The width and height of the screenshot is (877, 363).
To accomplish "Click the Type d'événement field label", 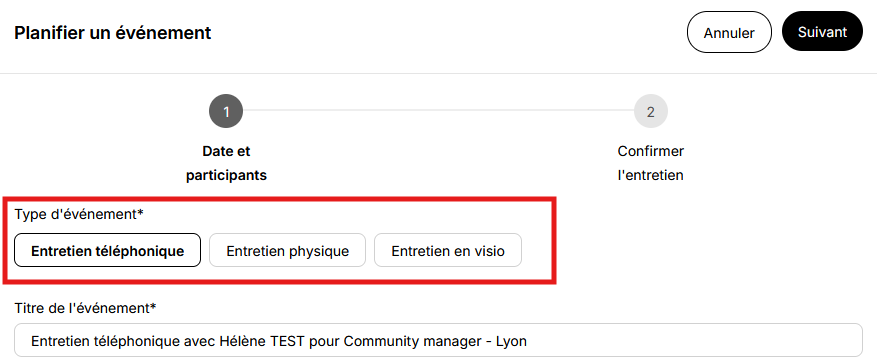I will (x=79, y=214).
